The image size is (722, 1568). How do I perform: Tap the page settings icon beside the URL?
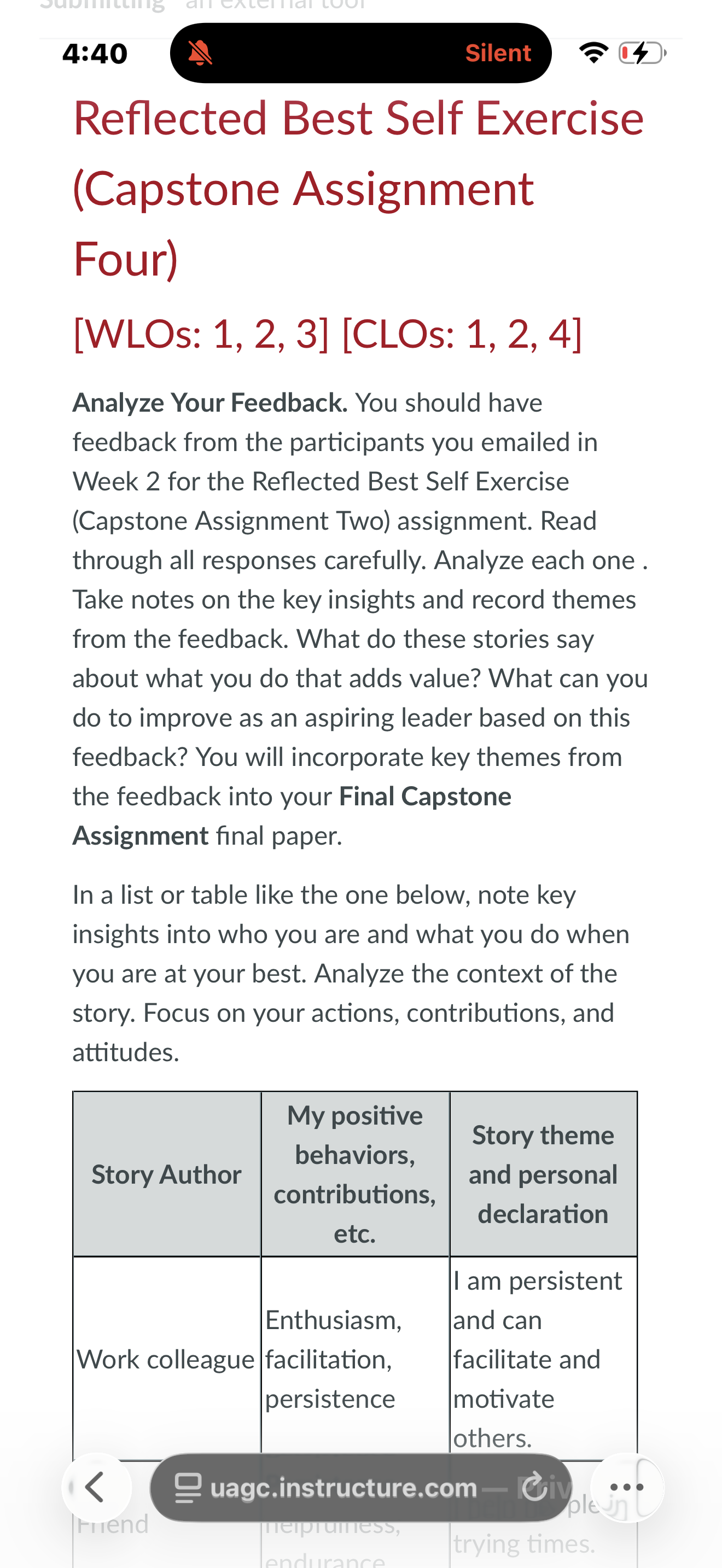pos(188,1487)
